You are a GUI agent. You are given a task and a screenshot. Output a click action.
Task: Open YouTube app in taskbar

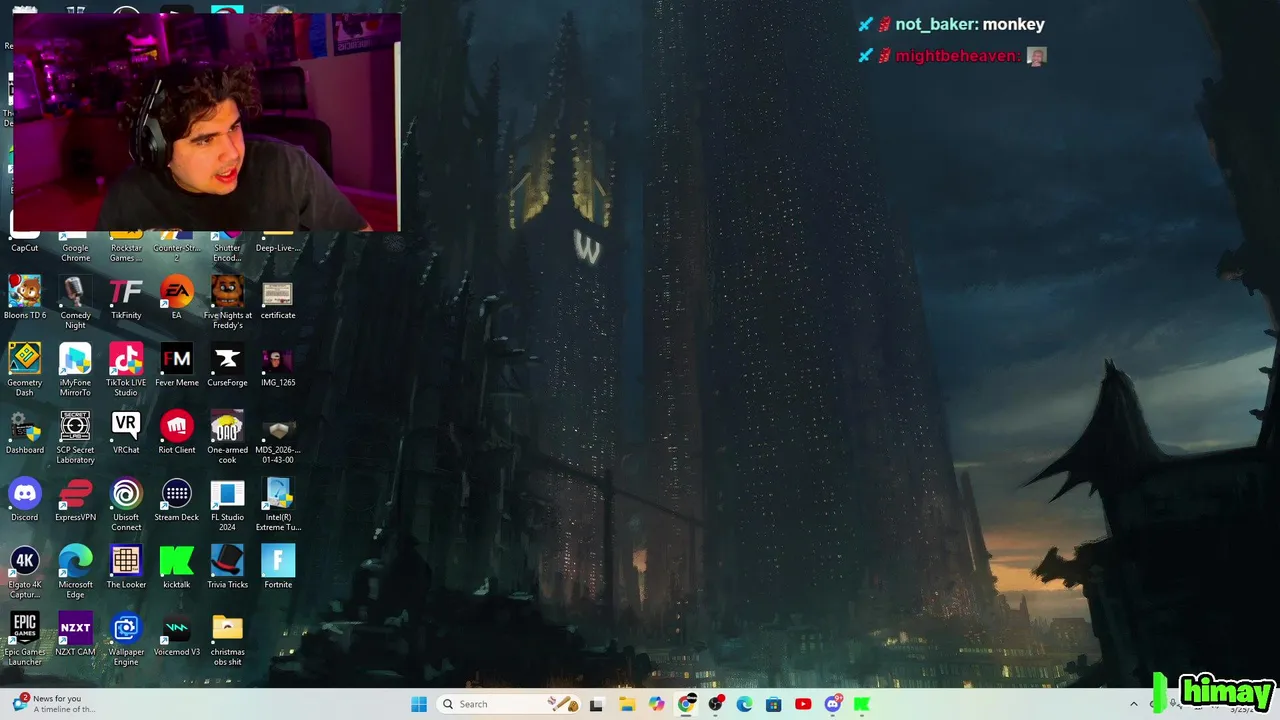pyautogui.click(x=803, y=704)
